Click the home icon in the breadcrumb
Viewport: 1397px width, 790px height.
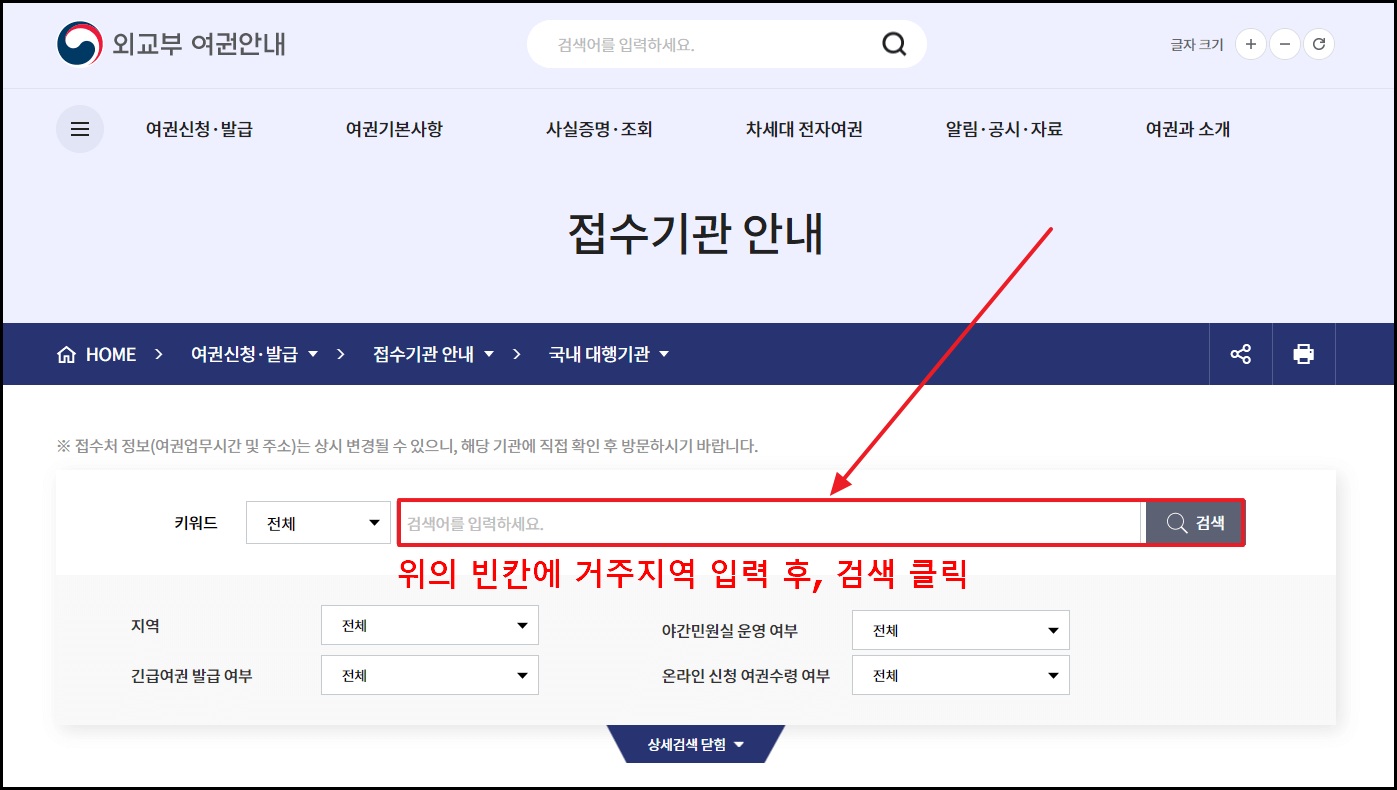click(66, 354)
